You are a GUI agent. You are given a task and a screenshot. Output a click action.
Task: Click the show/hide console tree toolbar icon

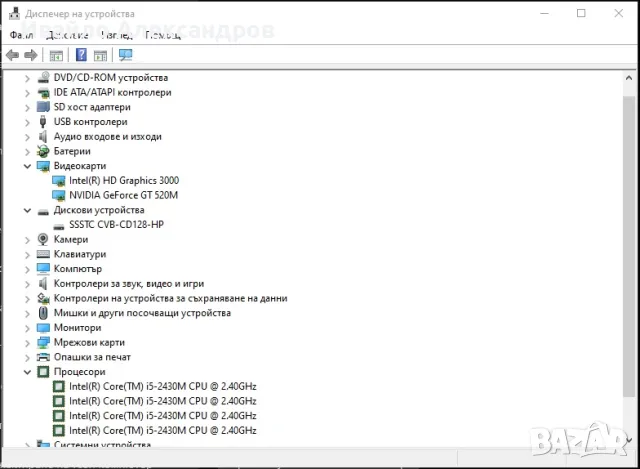click(x=56, y=55)
